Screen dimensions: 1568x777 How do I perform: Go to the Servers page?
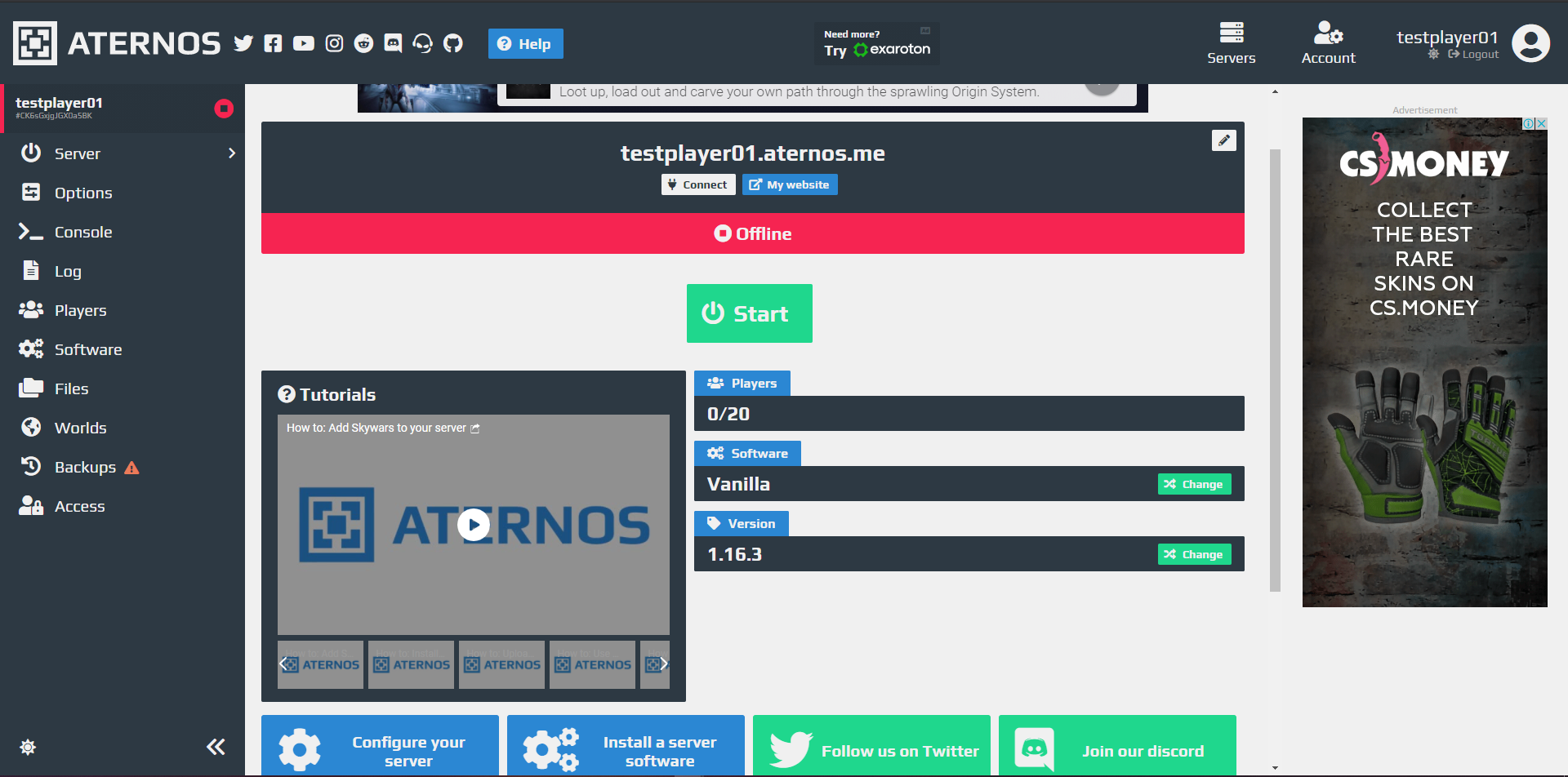tap(1232, 43)
